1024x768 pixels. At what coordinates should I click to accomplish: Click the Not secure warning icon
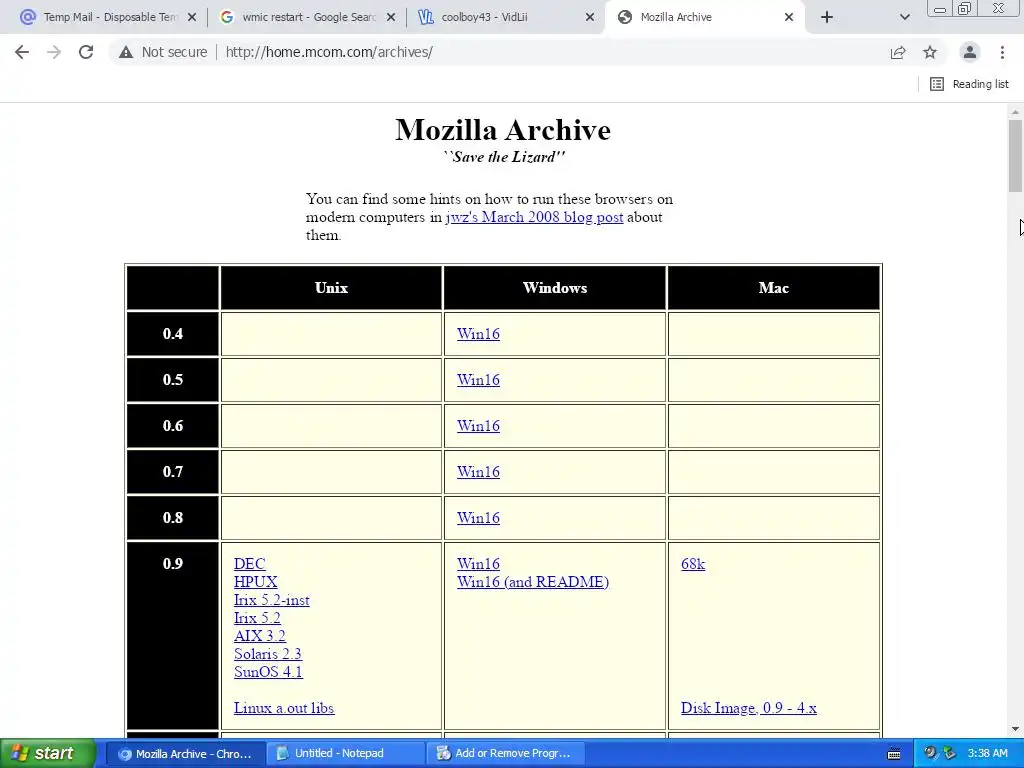pyautogui.click(x=126, y=52)
